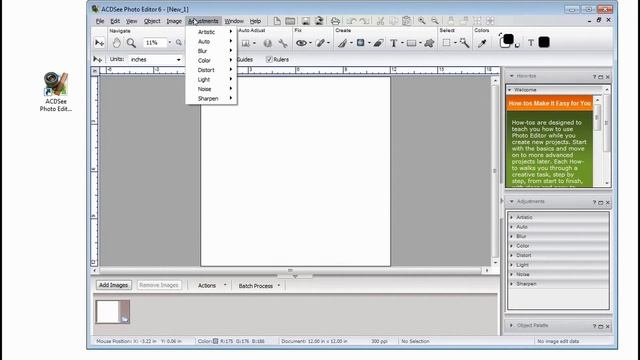640x360 pixels.
Task: Click the Open file icon
Action: (290, 21)
